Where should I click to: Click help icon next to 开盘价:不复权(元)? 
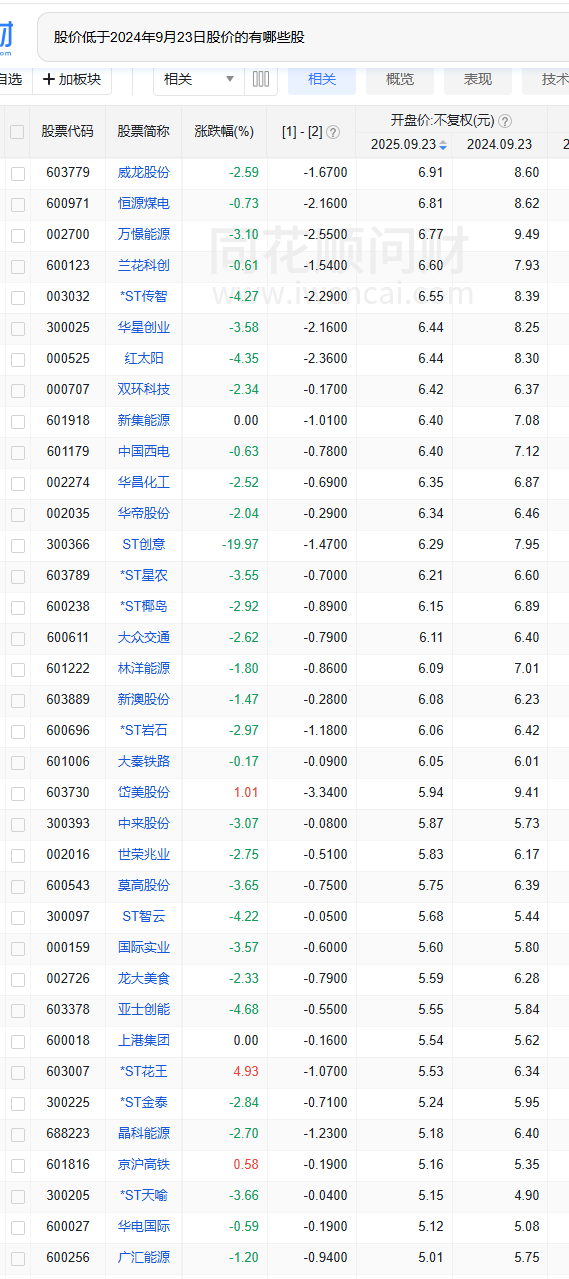(505, 120)
